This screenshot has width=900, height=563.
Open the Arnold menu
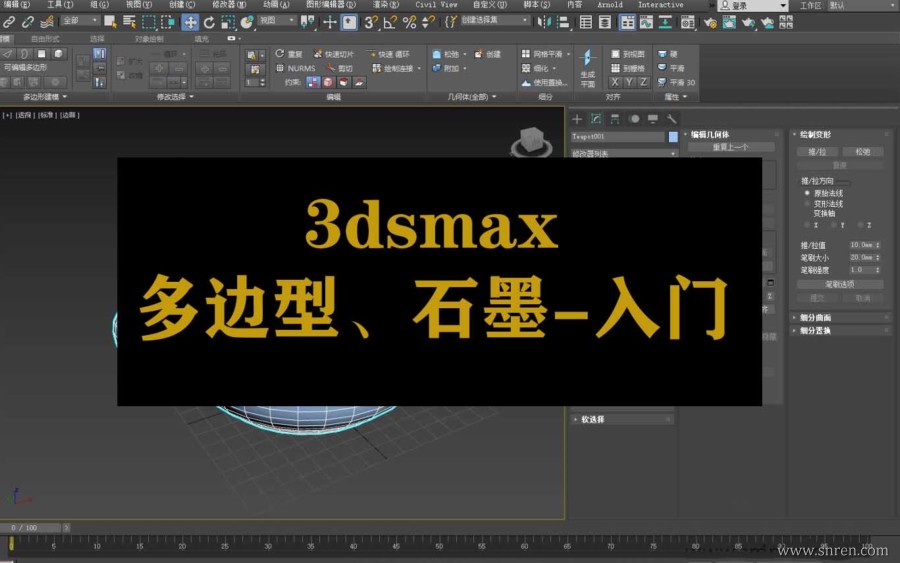coord(610,5)
